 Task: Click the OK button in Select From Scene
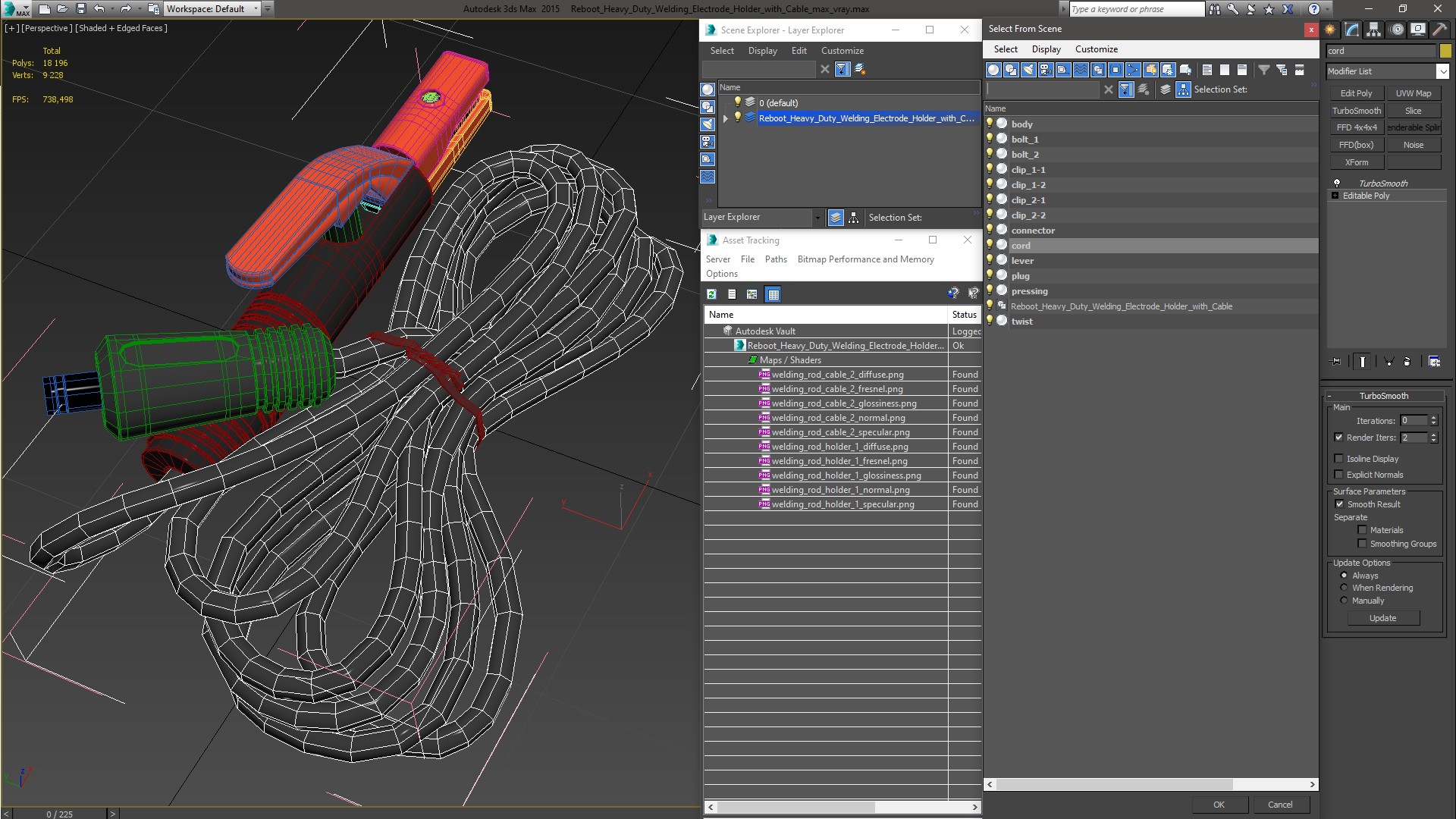pos(1218,805)
